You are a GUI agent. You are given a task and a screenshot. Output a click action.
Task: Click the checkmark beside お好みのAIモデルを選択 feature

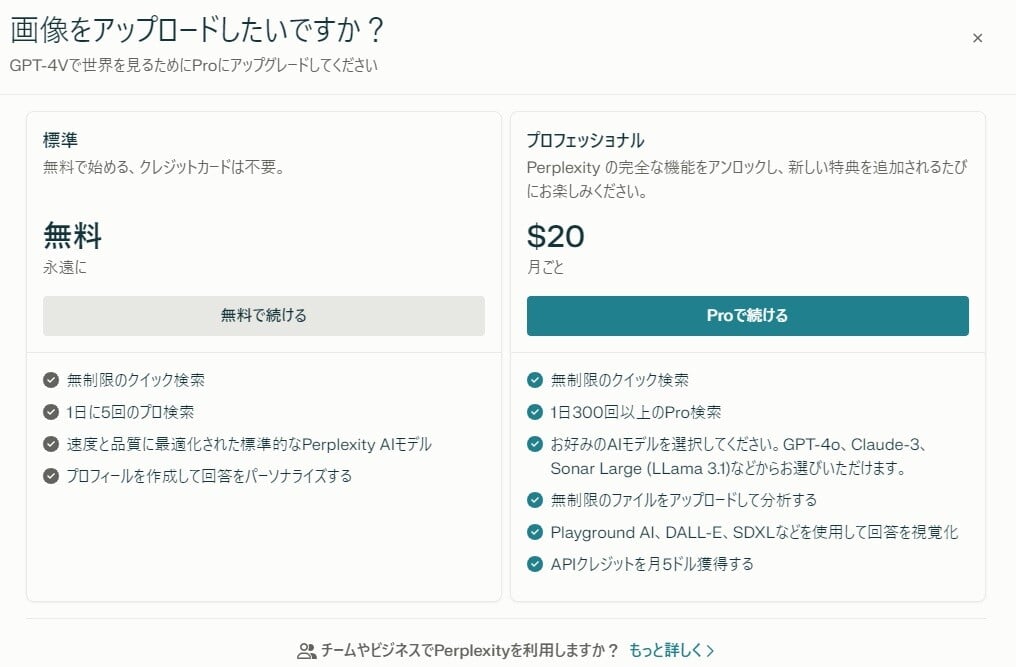pyautogui.click(x=532, y=443)
